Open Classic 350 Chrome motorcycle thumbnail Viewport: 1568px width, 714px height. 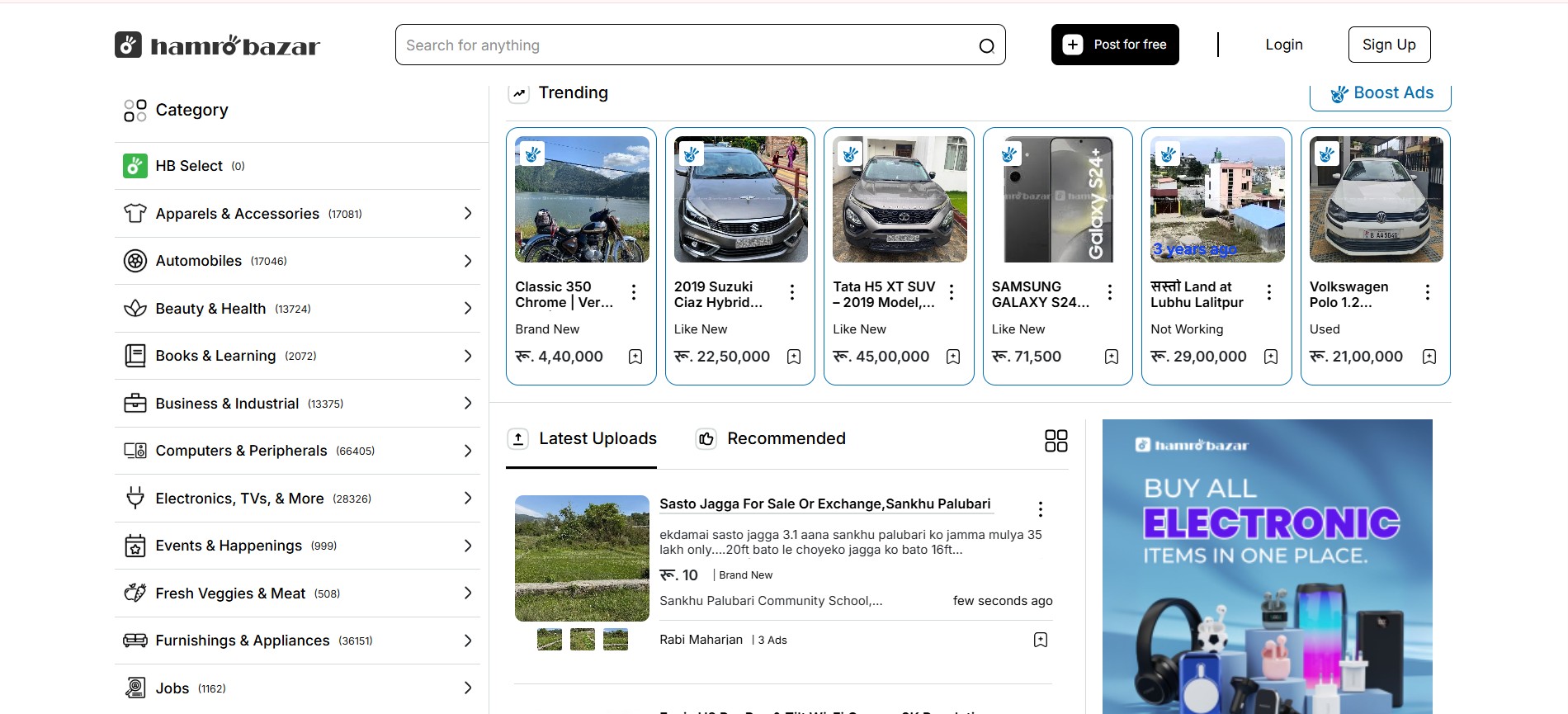pyautogui.click(x=582, y=199)
